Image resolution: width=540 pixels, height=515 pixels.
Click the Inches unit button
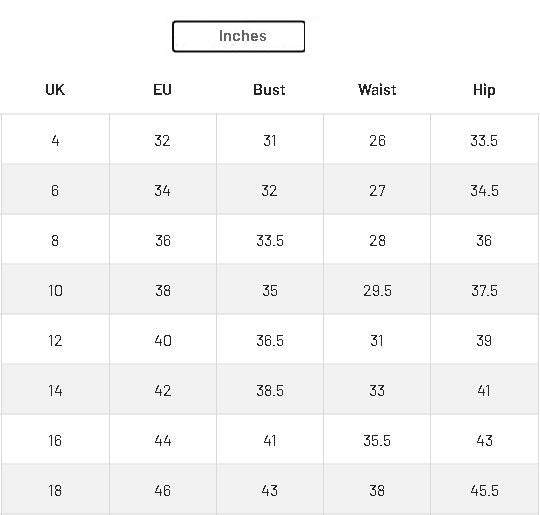(238, 36)
